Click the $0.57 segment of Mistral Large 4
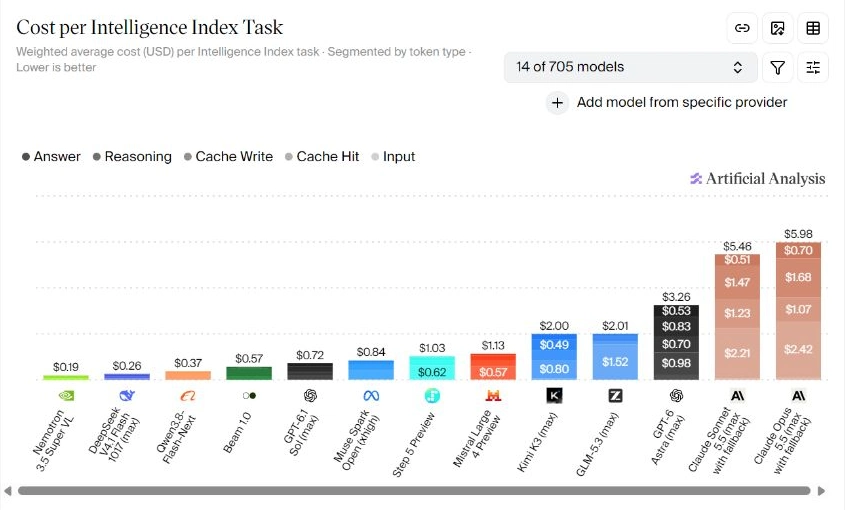 (493, 373)
